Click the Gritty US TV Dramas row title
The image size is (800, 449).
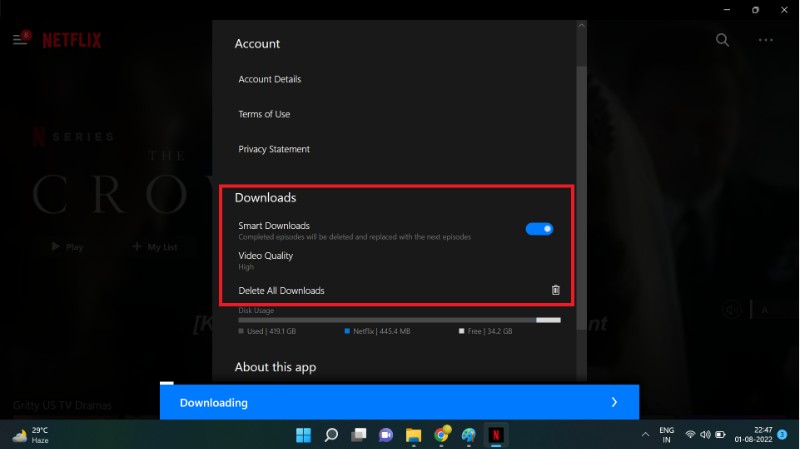click(x=62, y=406)
